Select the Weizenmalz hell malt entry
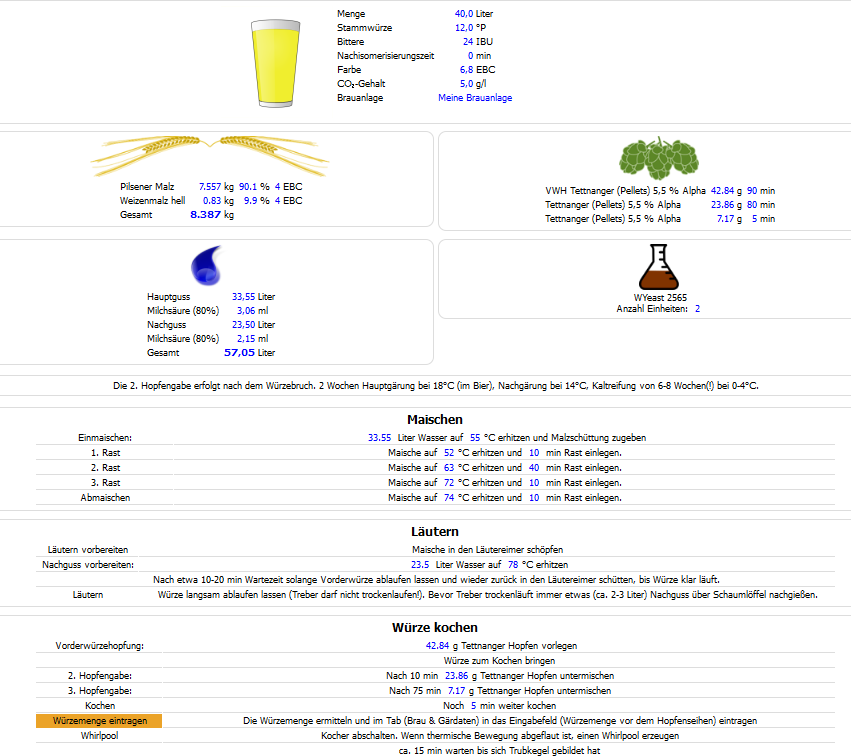Image resolution: width=851 pixels, height=756 pixels. [x=152, y=201]
